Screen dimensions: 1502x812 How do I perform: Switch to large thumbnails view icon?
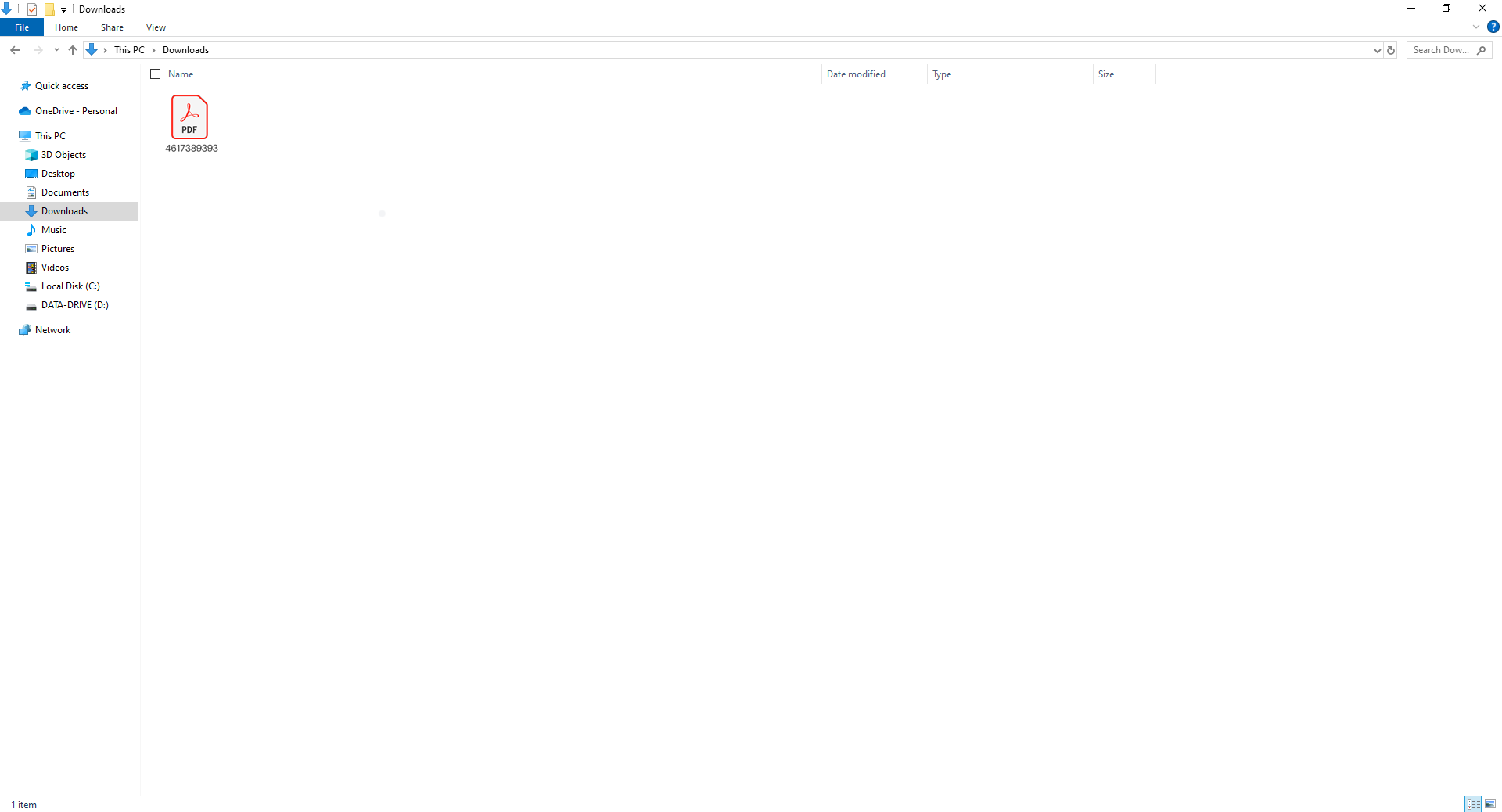[x=1490, y=804]
